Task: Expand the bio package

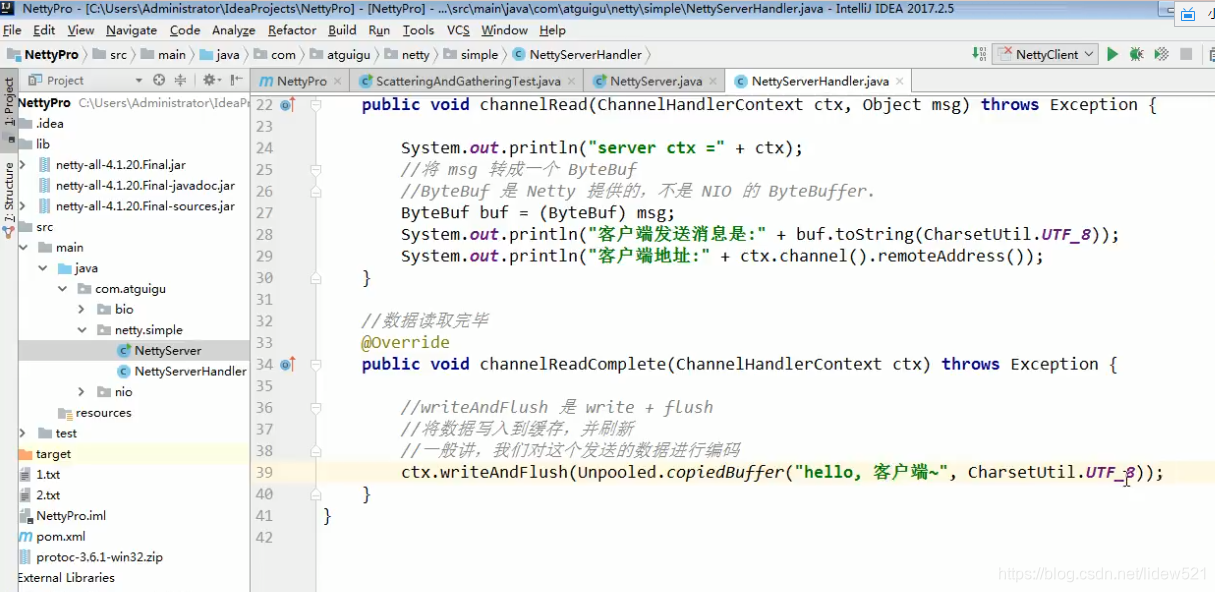Action: (82, 309)
